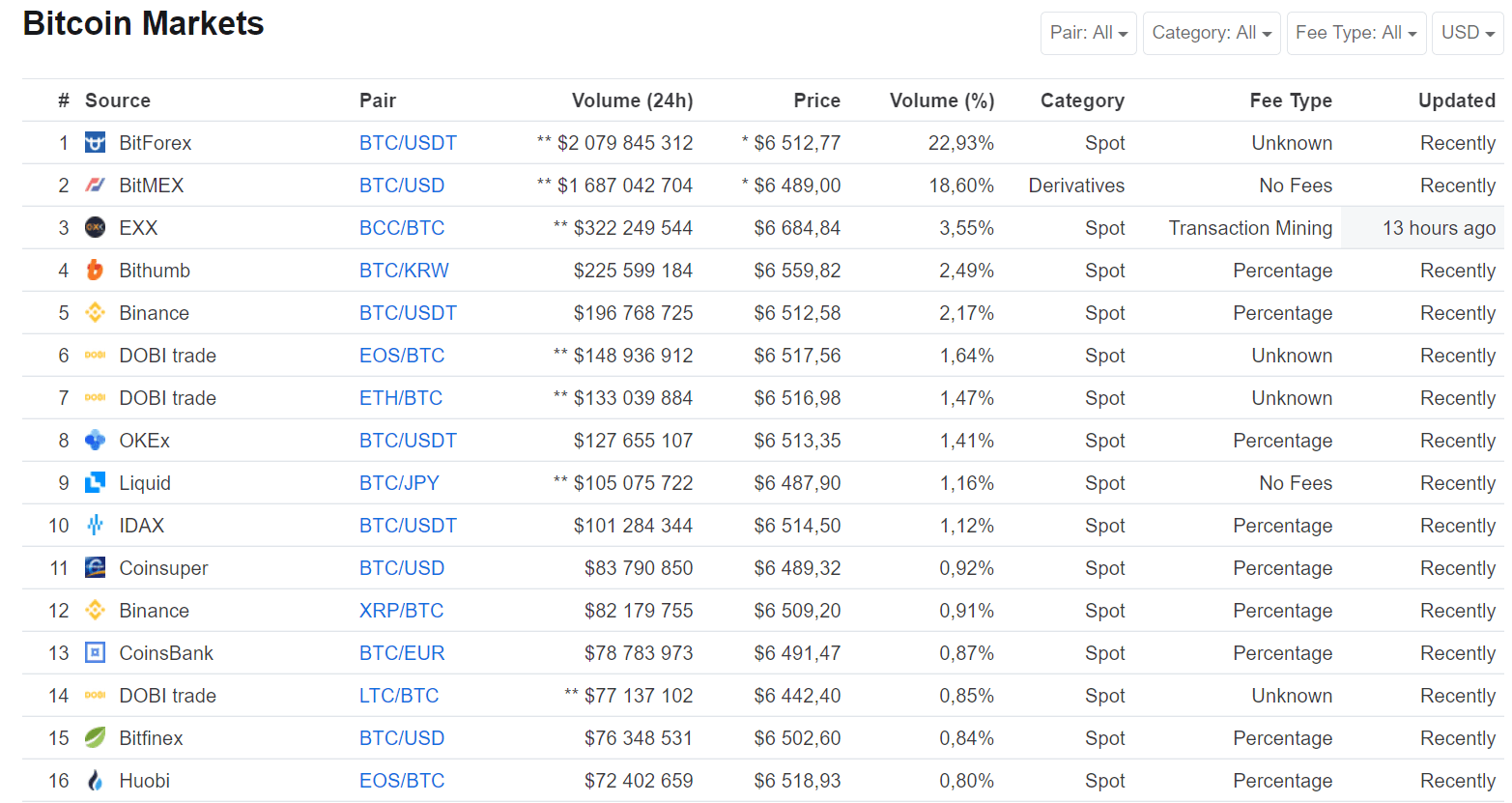Open the BTC/KRW pair link
Screen dimensions: 1512x803
[x=404, y=271]
